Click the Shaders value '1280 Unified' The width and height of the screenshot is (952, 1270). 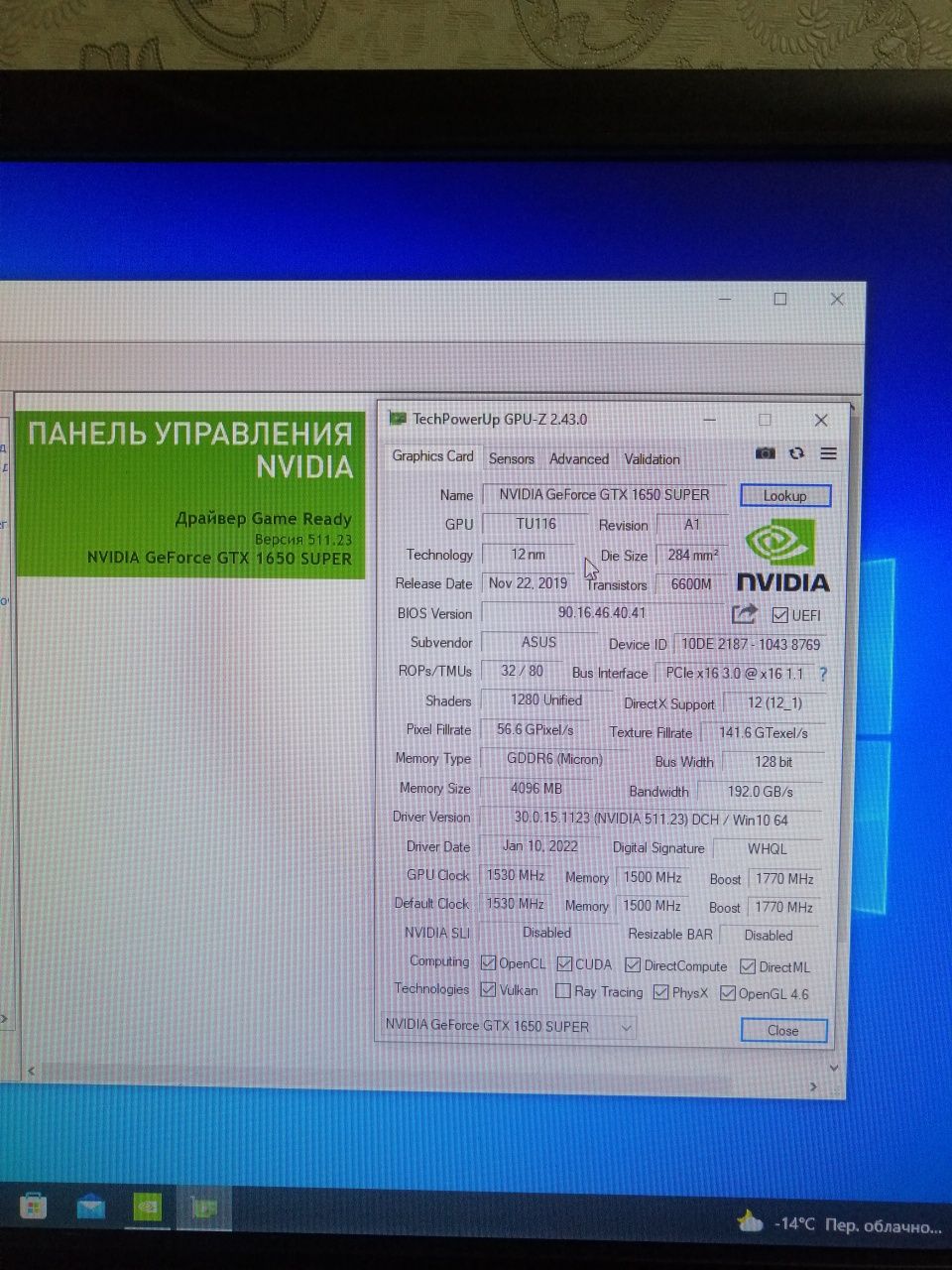click(x=546, y=700)
